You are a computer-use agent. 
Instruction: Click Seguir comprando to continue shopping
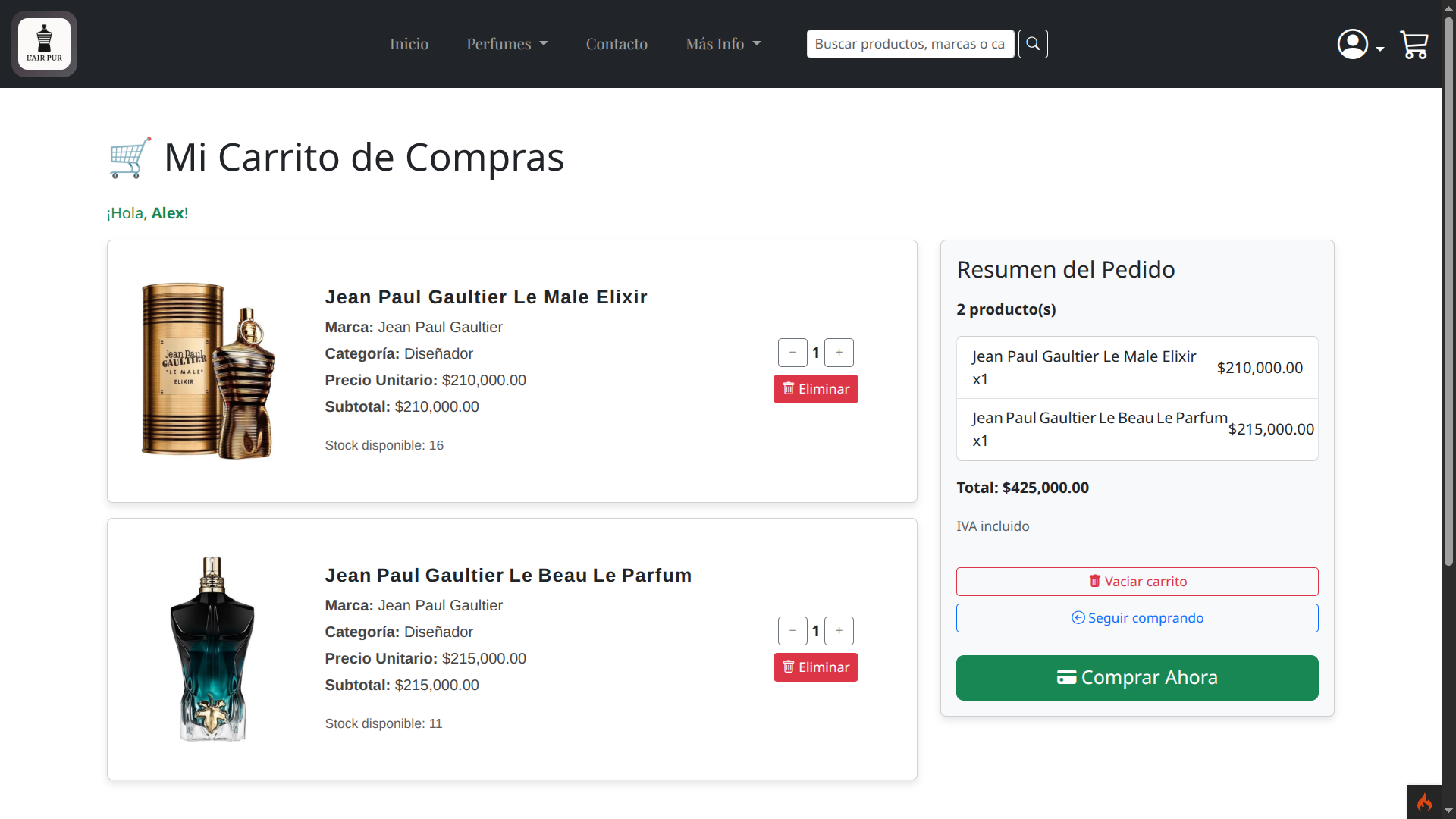click(1137, 618)
